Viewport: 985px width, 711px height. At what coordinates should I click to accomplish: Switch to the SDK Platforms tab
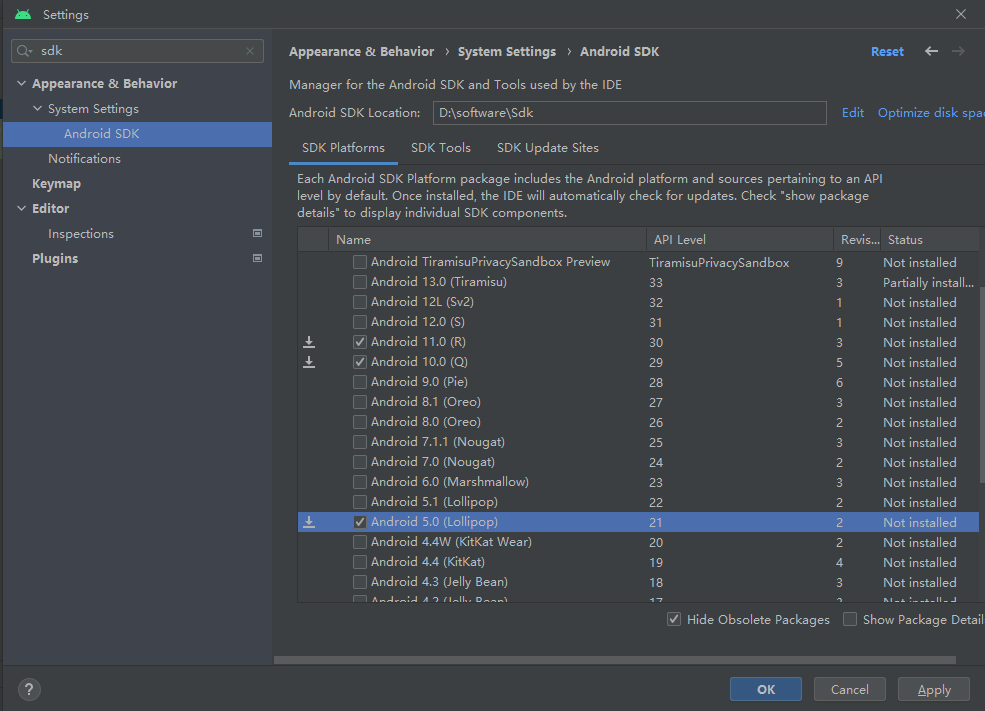tap(343, 148)
